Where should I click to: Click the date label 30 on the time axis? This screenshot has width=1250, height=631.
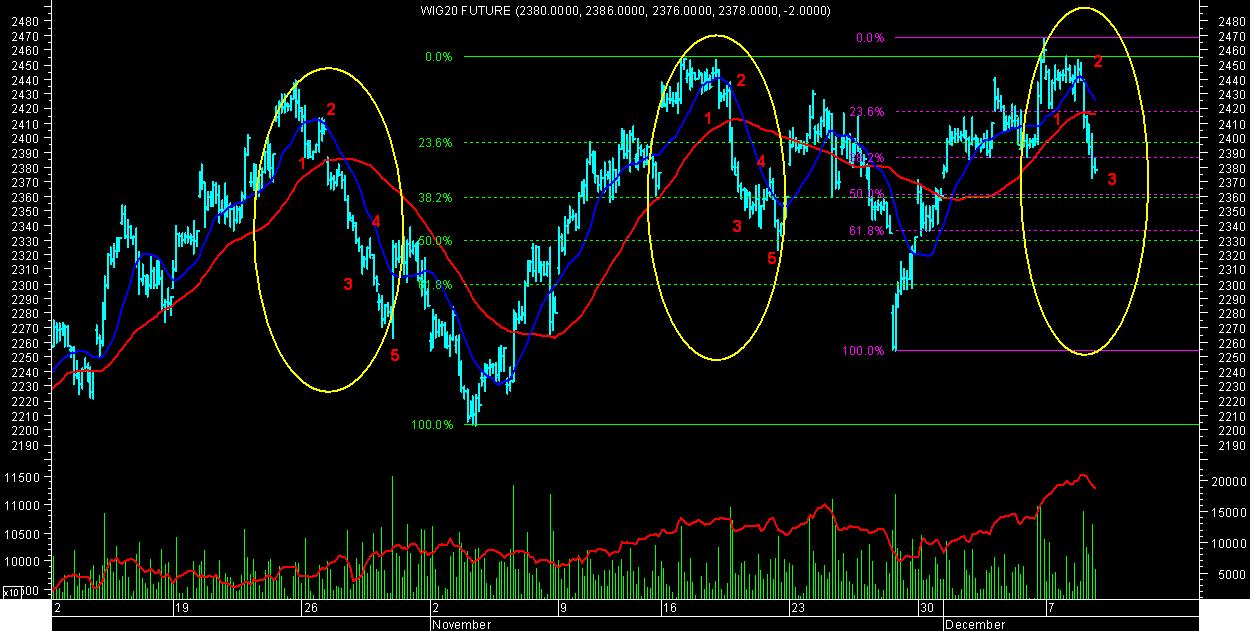(927, 608)
